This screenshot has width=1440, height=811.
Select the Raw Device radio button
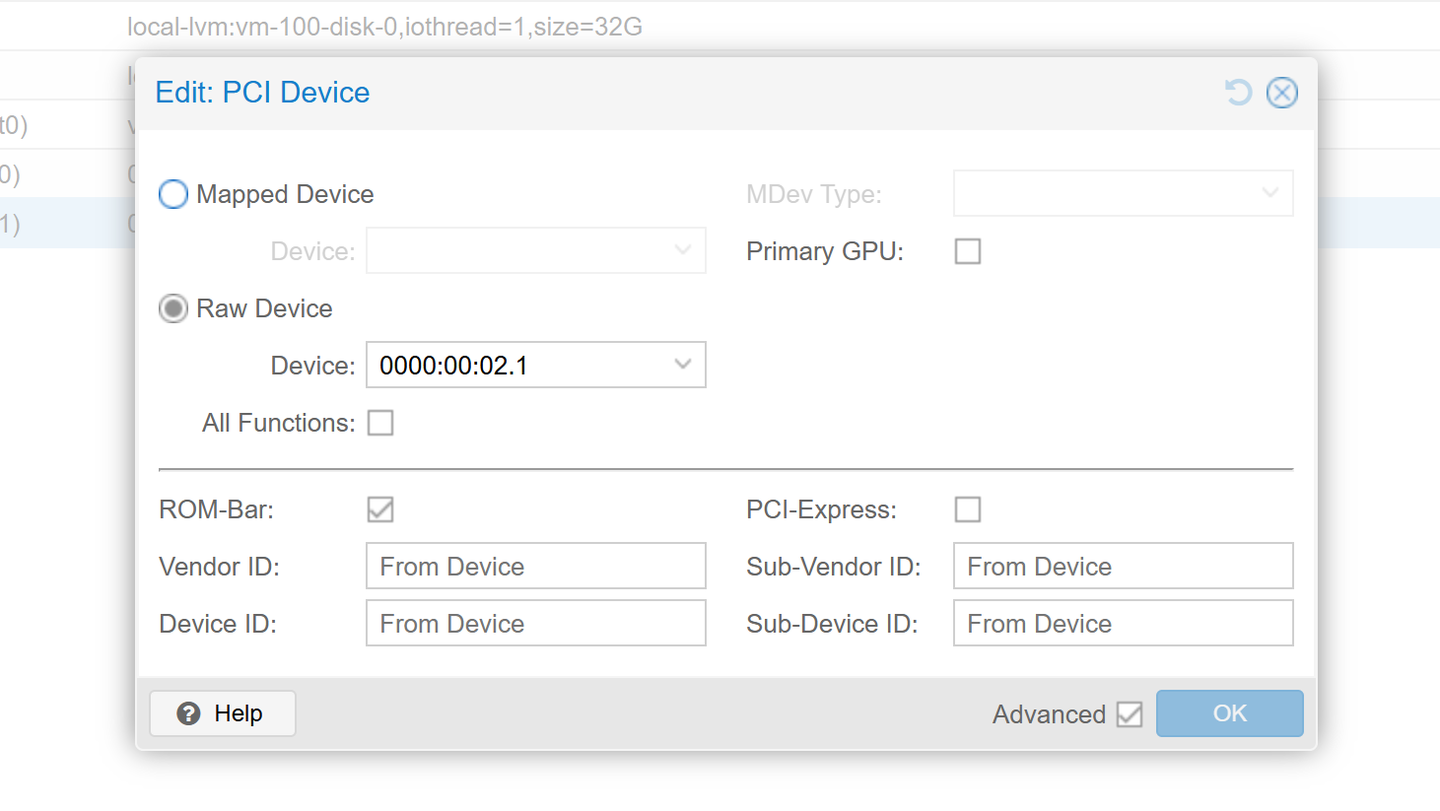(174, 308)
